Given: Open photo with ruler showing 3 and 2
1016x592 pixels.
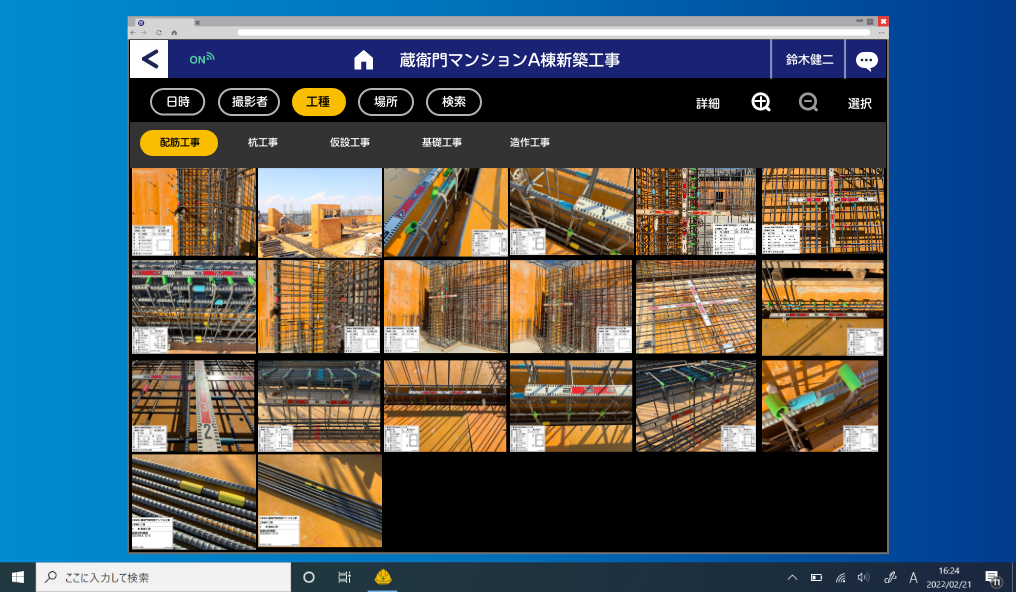Looking at the screenshot, I should click(x=194, y=406).
